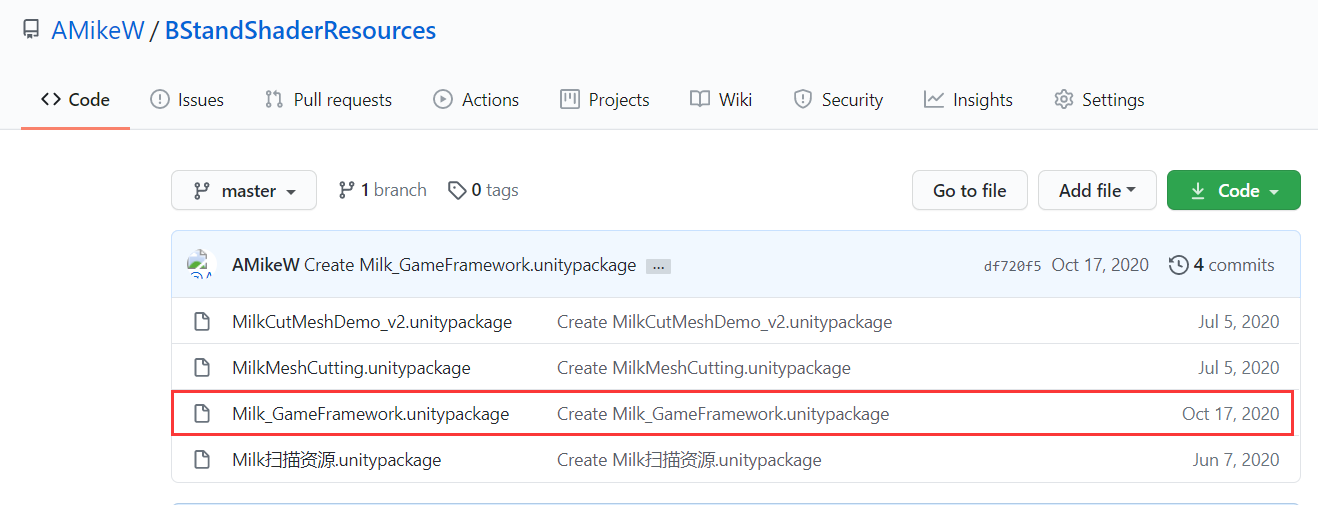Image resolution: width=1318 pixels, height=505 pixels.
Task: Open commit message in Milk_GameFramework.unitypackage row
Action: [x=723, y=414]
